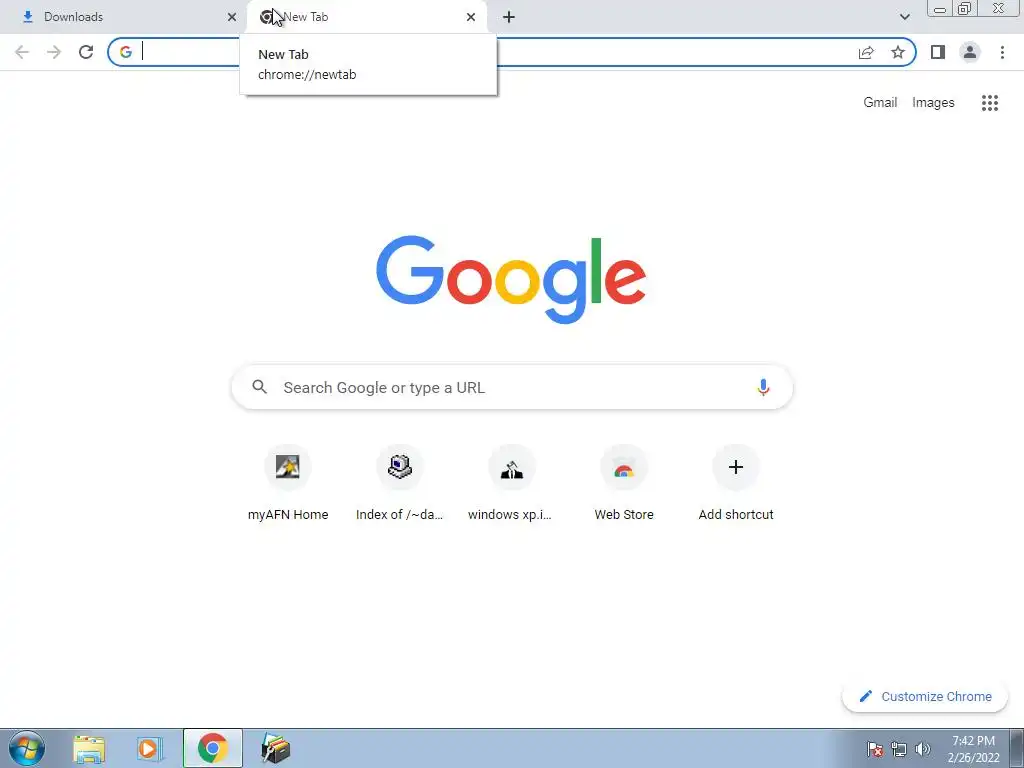Open the three-dot Chrome menu

[1002, 52]
